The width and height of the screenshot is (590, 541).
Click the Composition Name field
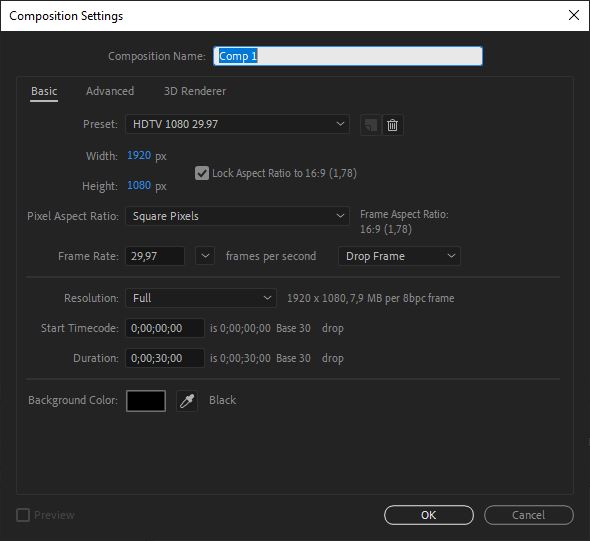tap(348, 56)
